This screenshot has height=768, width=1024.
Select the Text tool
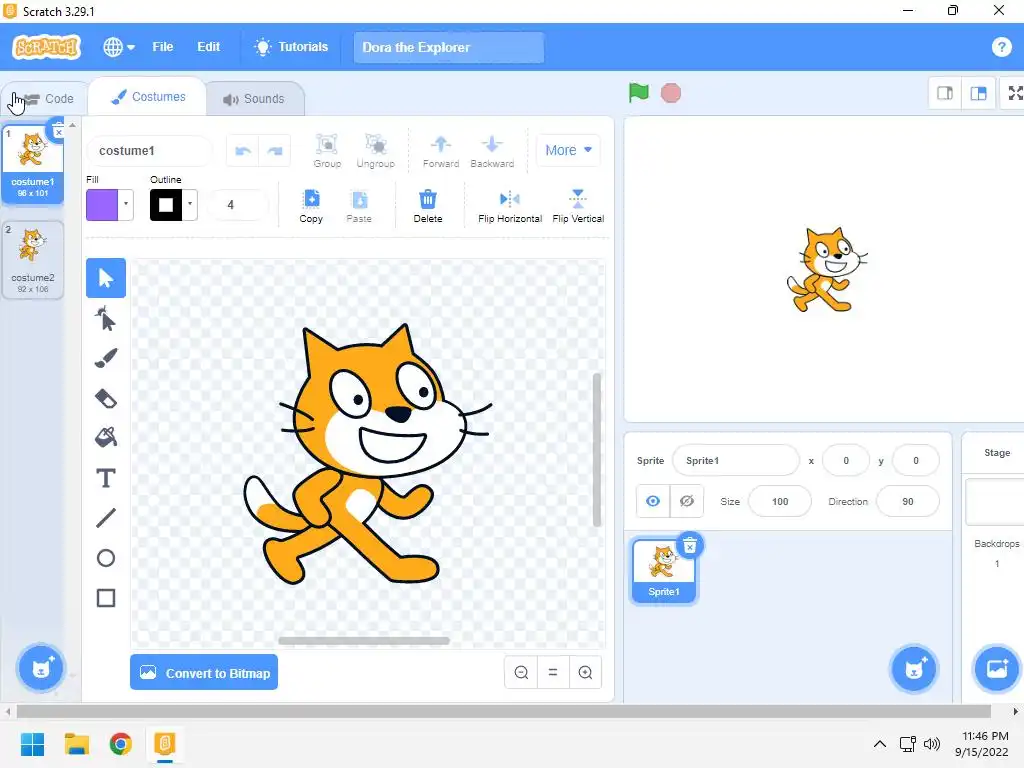click(x=106, y=478)
